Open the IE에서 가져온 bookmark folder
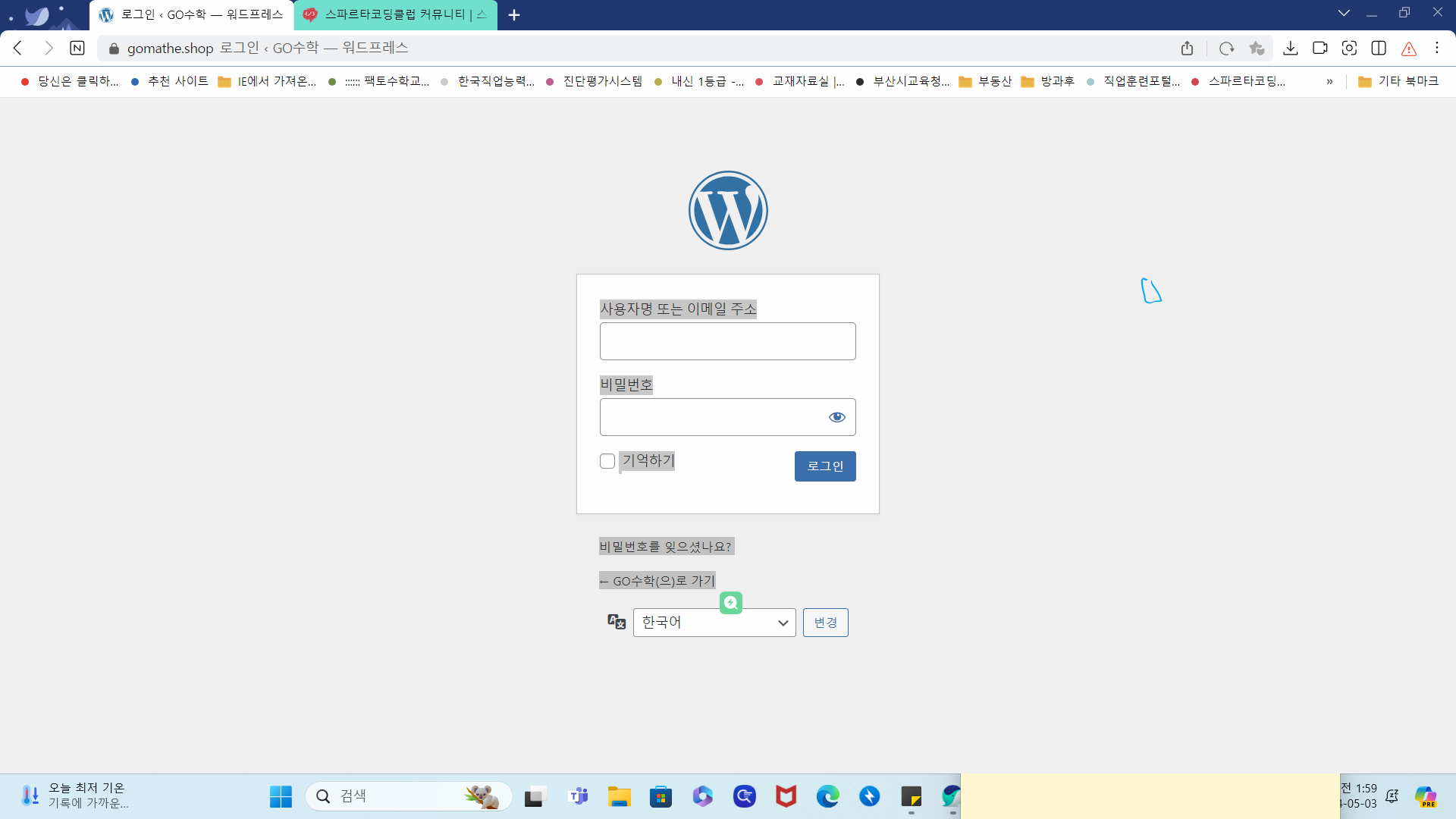1456x819 pixels. 267,82
